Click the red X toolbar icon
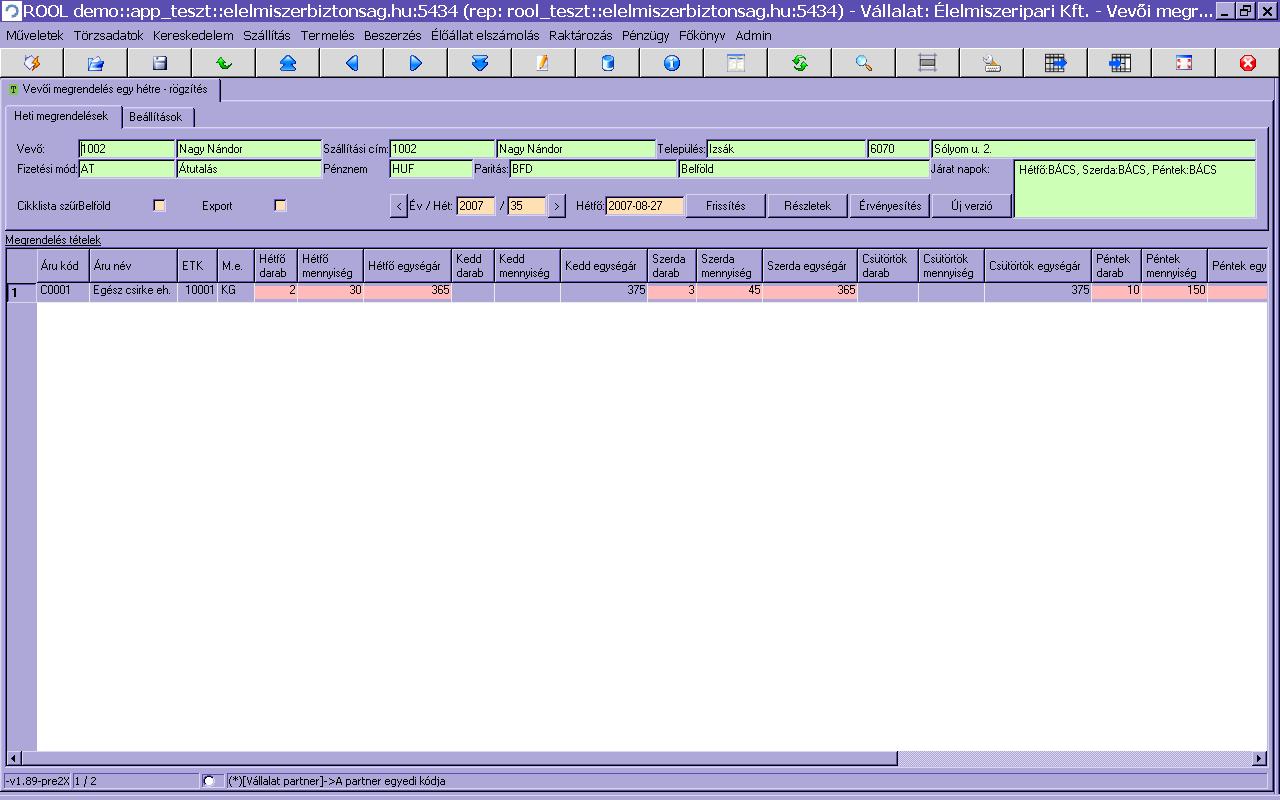The width and height of the screenshot is (1280, 800). point(1247,63)
